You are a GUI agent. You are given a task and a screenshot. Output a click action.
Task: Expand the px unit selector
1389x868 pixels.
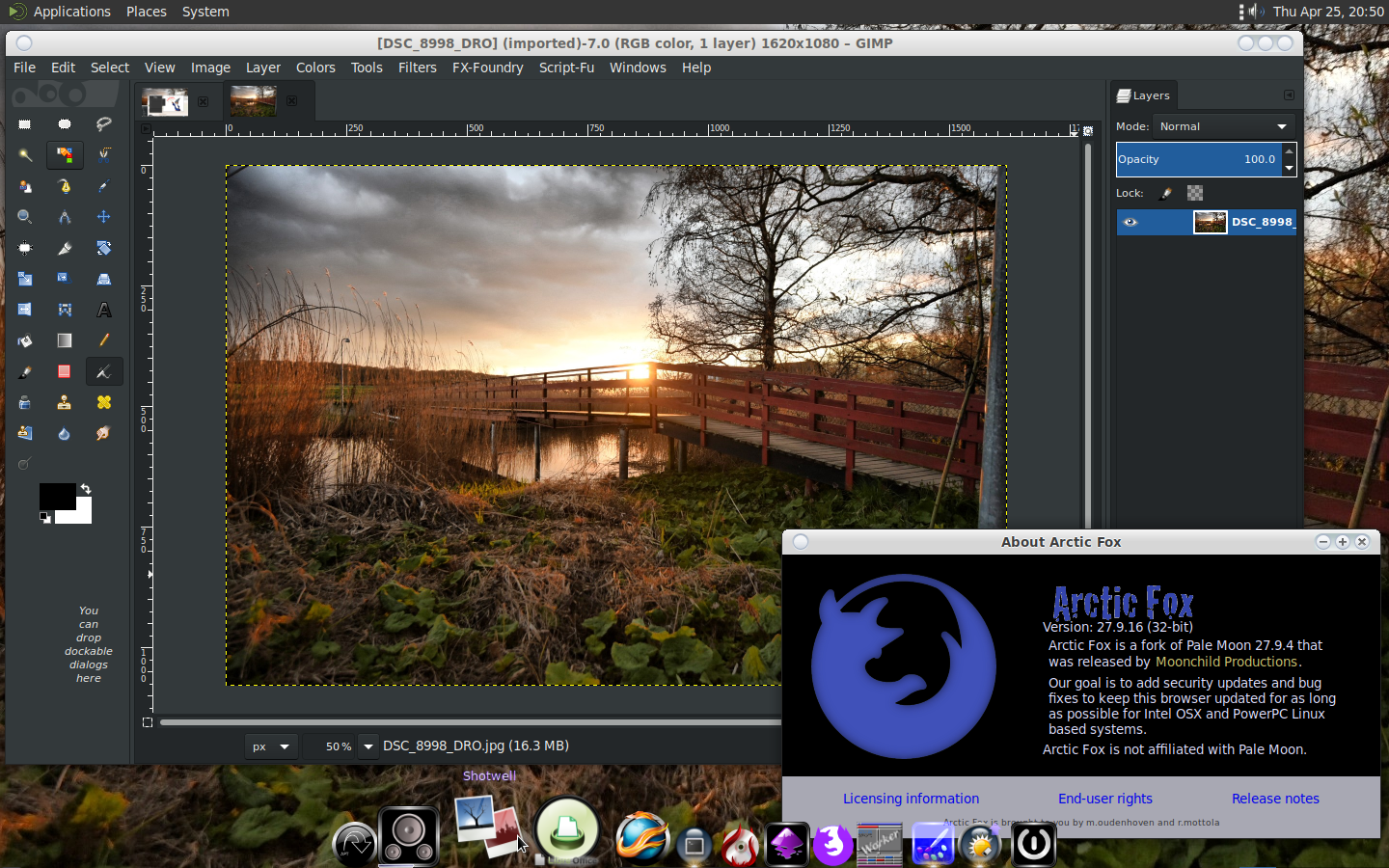click(x=271, y=746)
